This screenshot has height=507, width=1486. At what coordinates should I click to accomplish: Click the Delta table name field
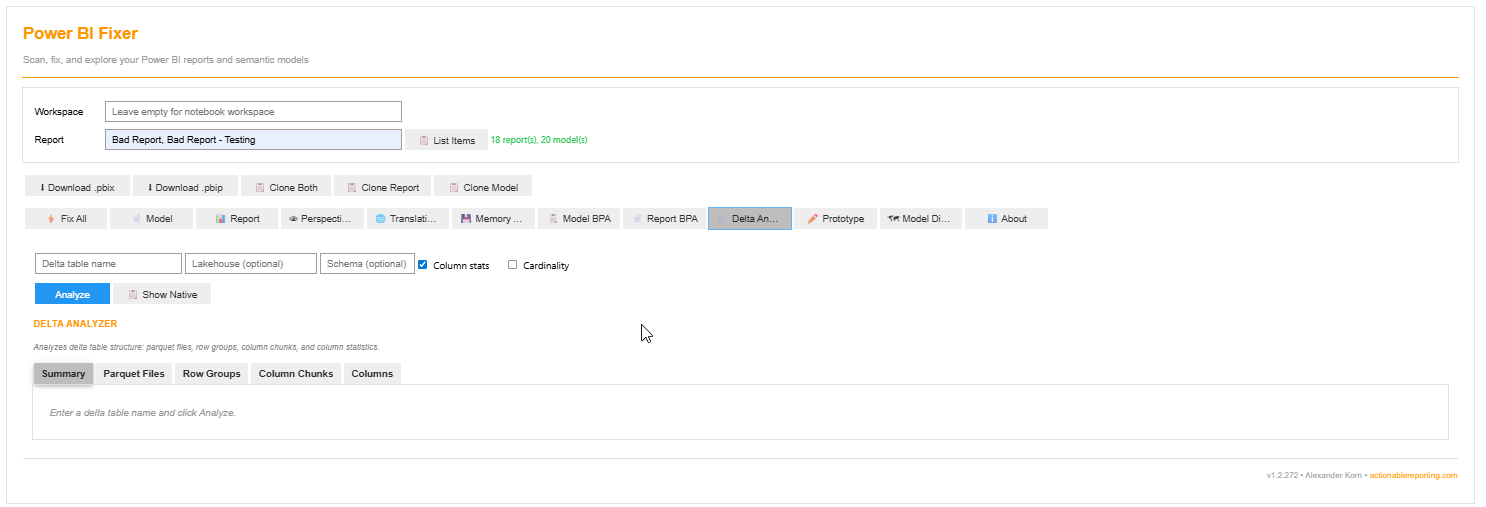pyautogui.click(x=108, y=263)
